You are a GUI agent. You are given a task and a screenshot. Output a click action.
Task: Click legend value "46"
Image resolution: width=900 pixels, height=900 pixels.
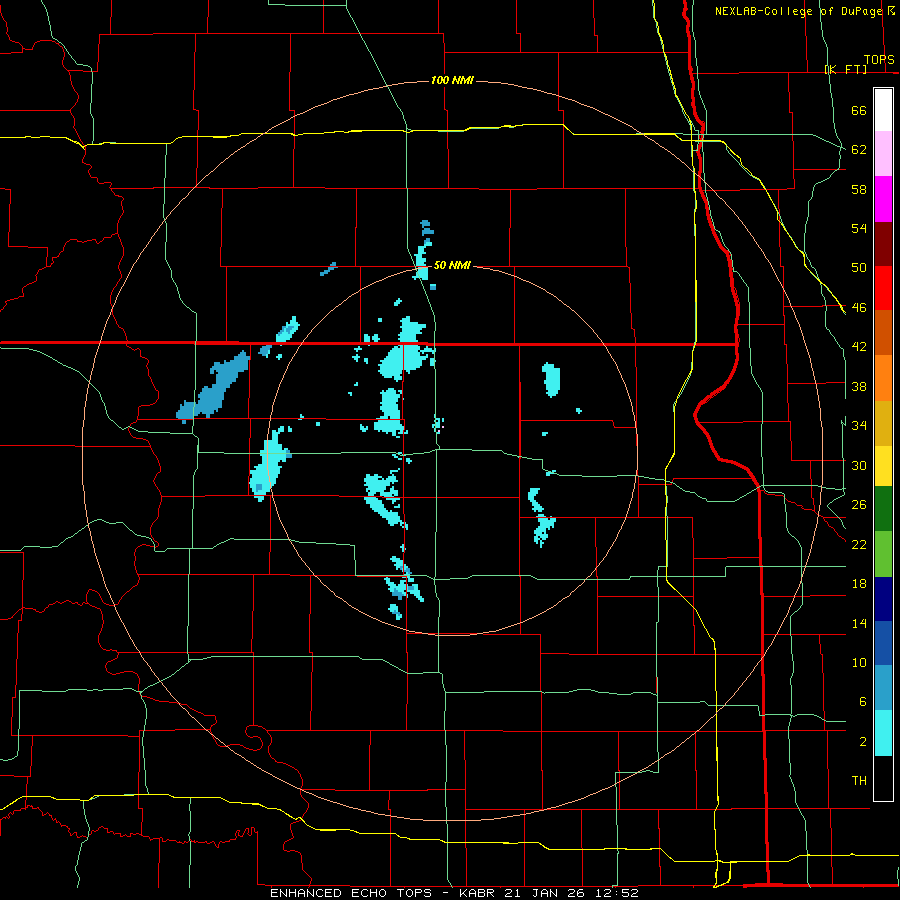[x=859, y=308]
